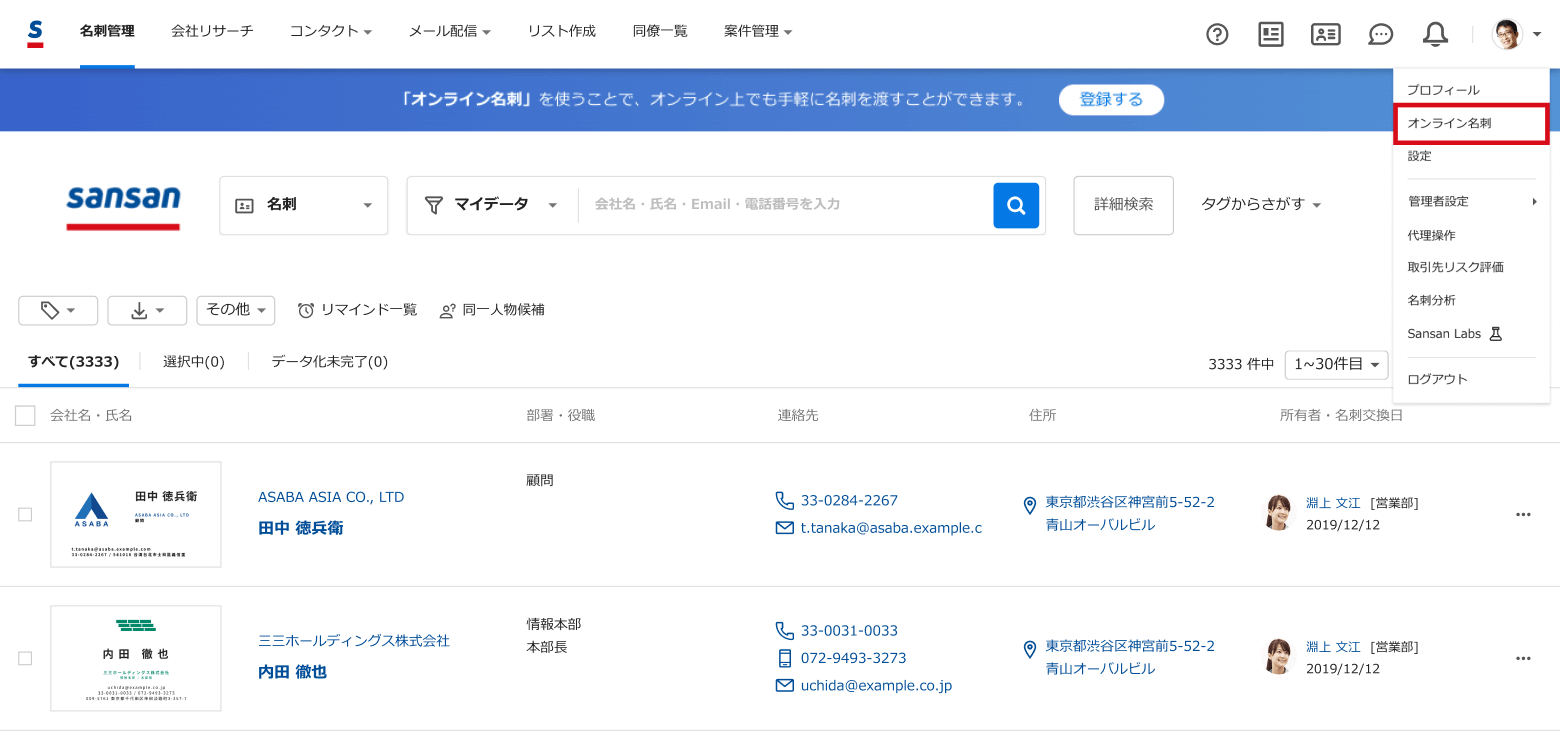1560x745 pixels.
Task: Switch to データ化未完了(0) tab
Action: (x=330, y=362)
